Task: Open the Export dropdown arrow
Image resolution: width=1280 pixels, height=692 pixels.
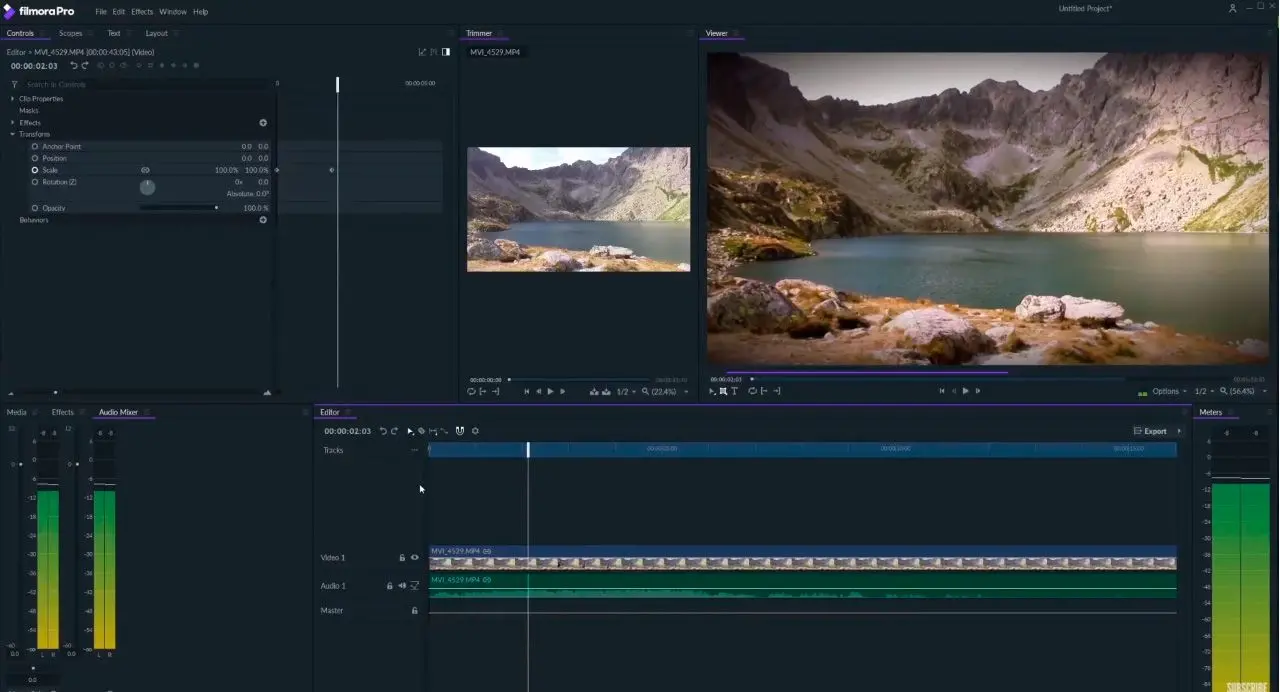Action: (x=1179, y=431)
